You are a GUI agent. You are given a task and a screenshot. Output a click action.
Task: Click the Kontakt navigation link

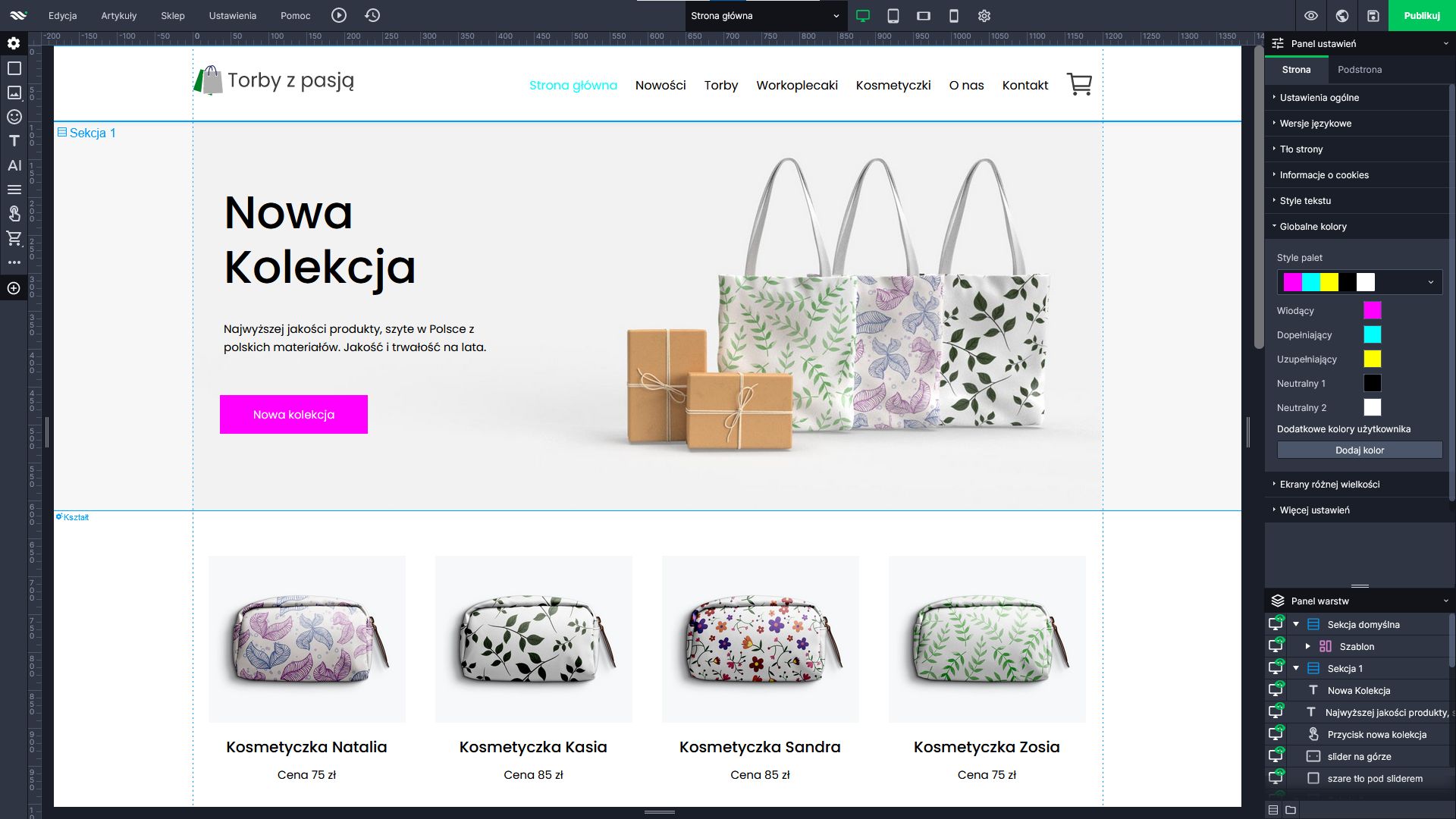1025,85
